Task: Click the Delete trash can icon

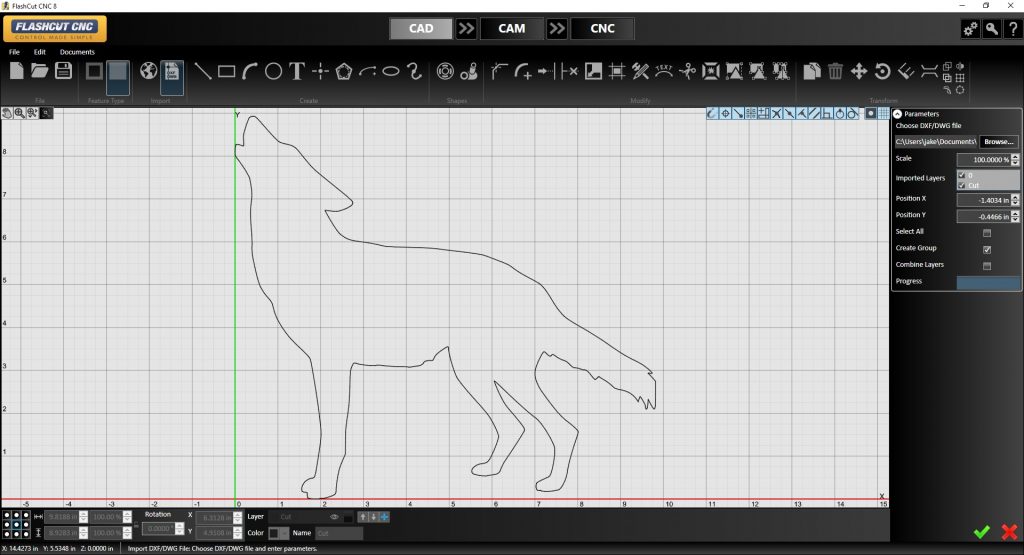Action: point(834,71)
